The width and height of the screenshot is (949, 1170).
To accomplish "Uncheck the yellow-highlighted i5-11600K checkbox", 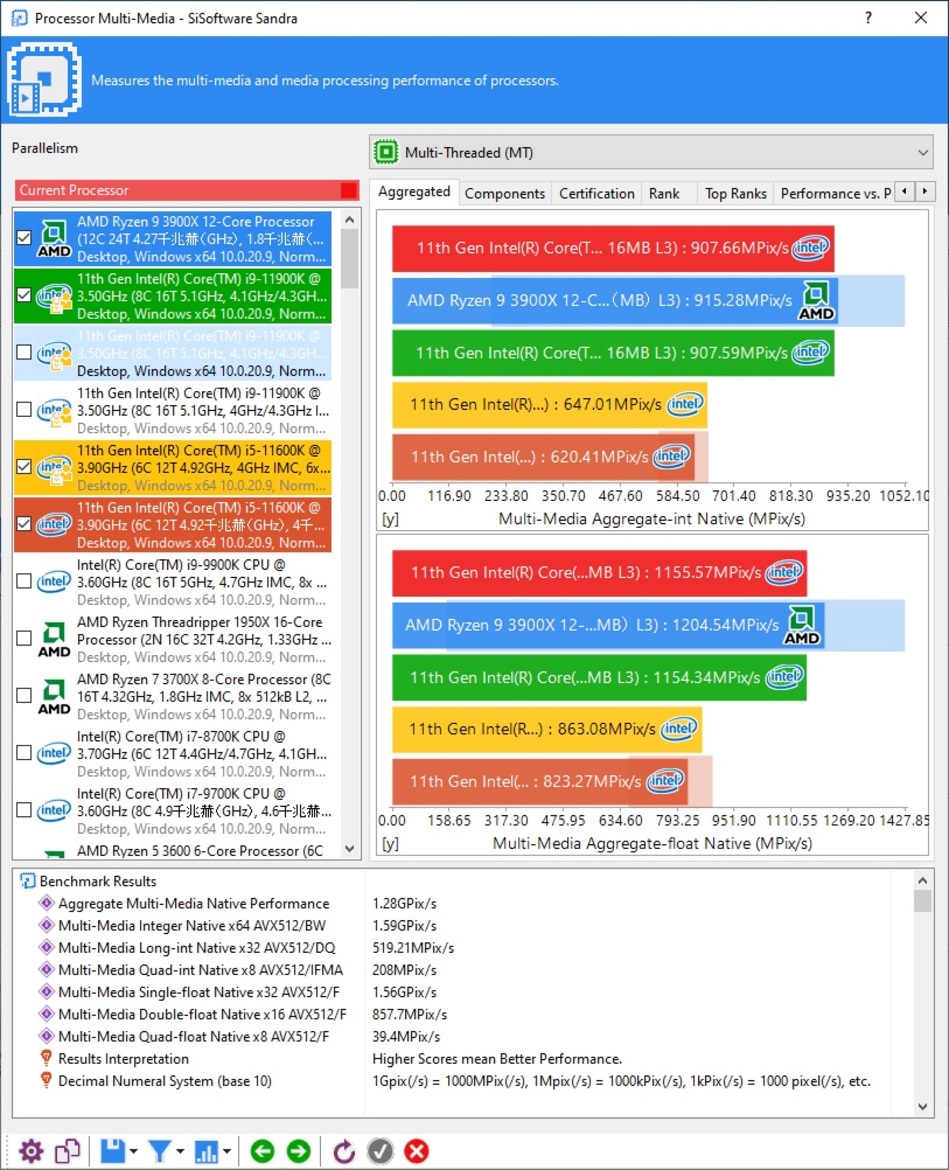I will pos(24,467).
